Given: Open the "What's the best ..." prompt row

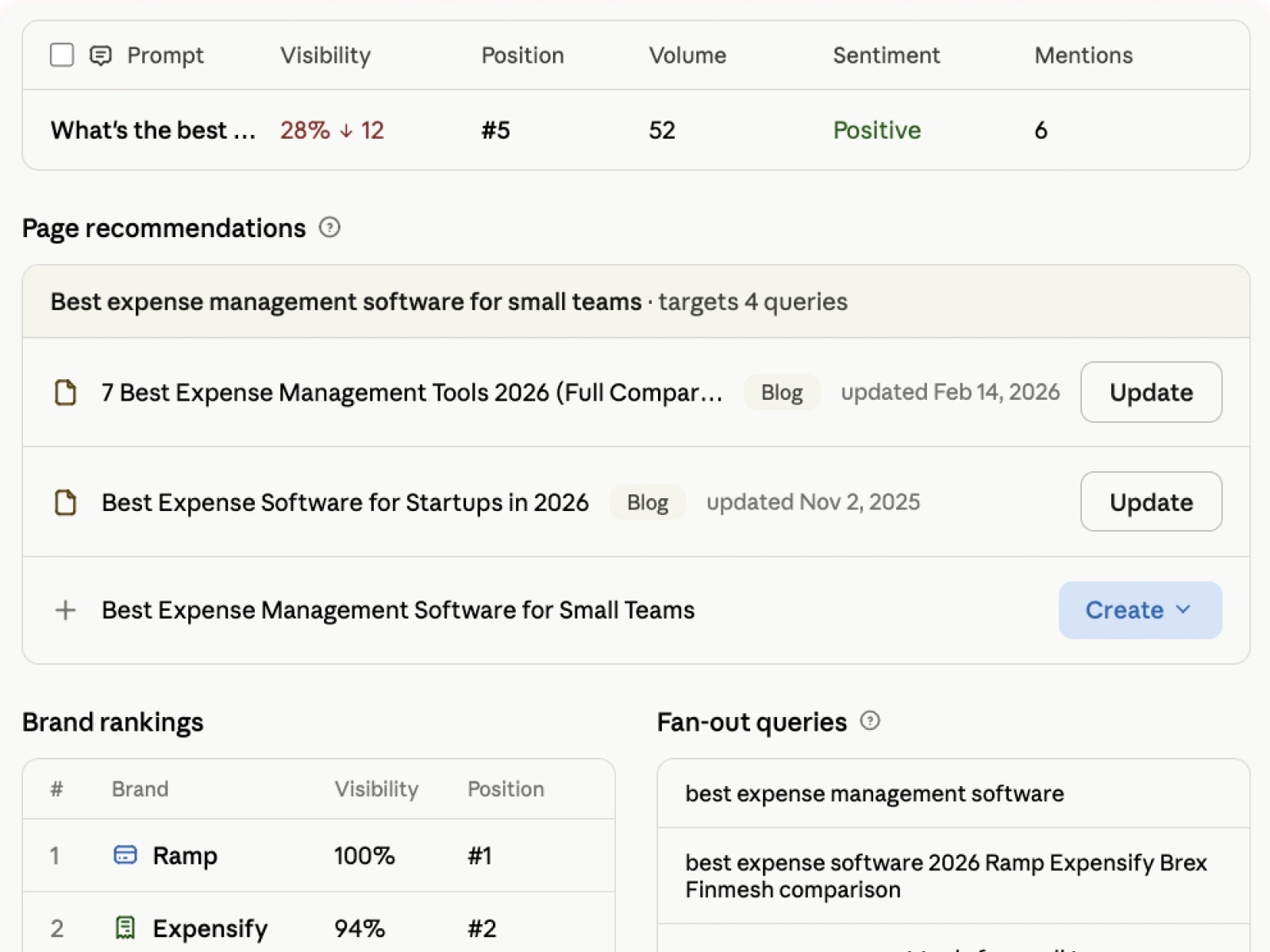Looking at the screenshot, I should click(x=636, y=130).
